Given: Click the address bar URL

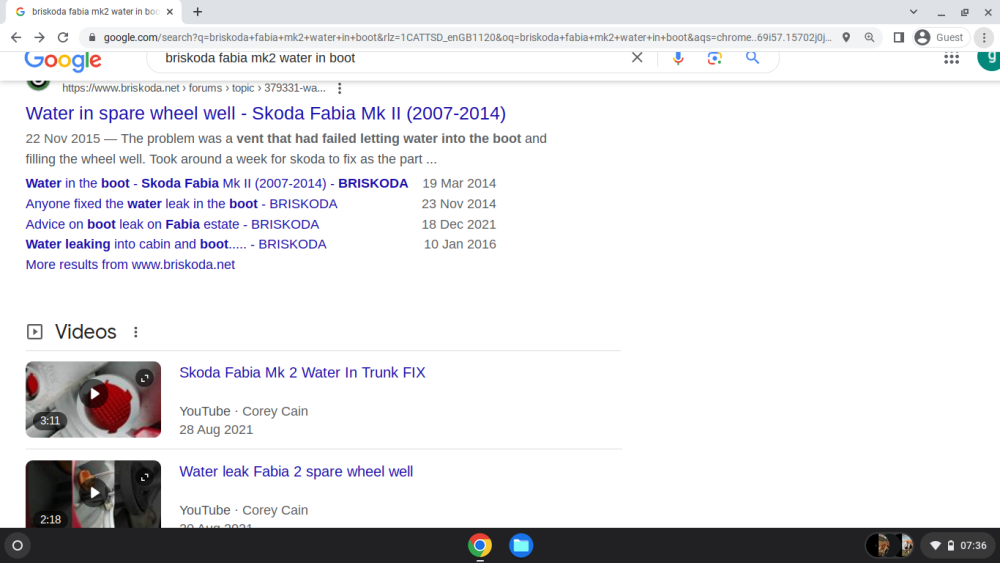Looking at the screenshot, I should pyautogui.click(x=467, y=38).
